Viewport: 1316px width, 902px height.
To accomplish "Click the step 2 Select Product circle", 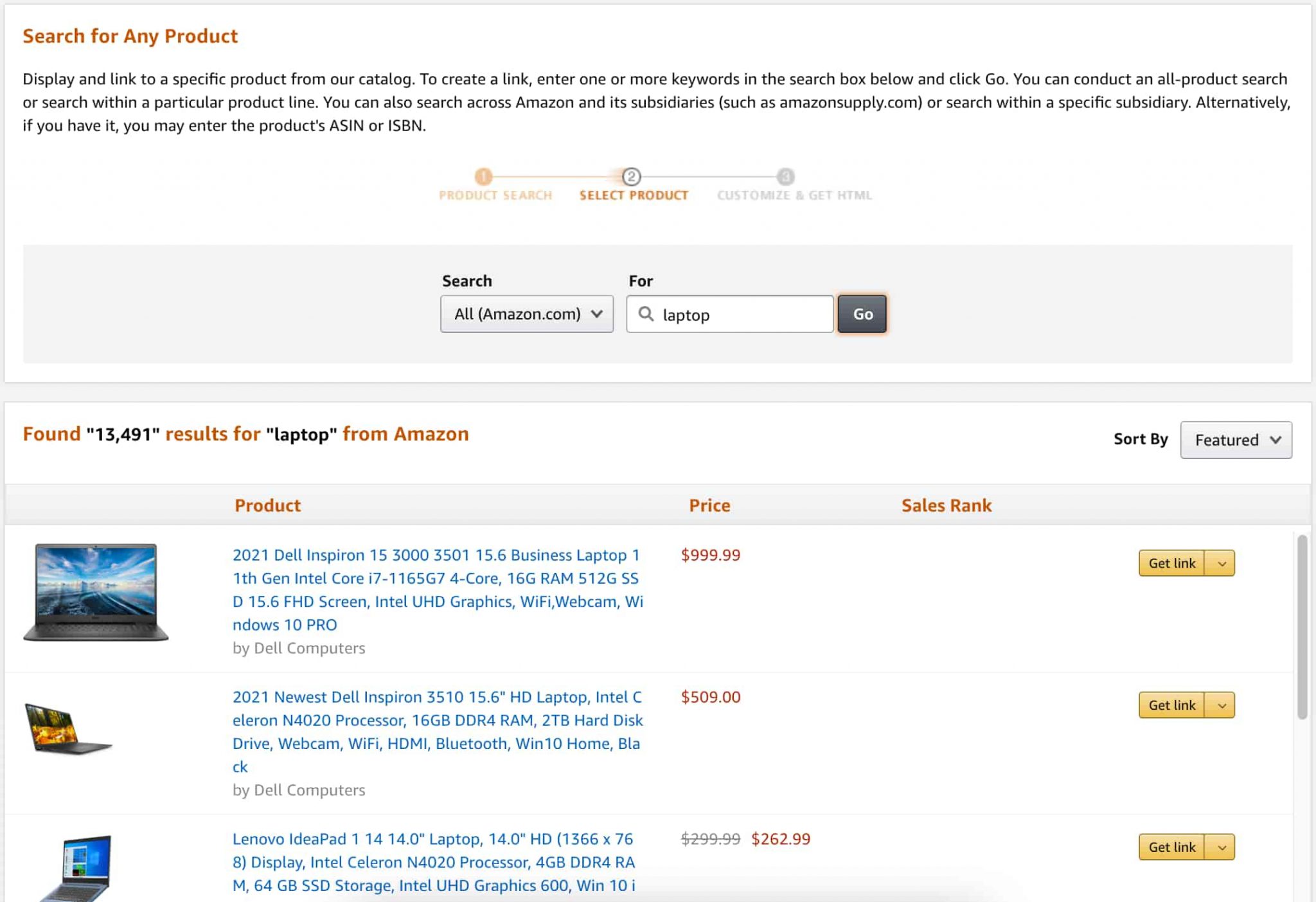I will click(x=632, y=176).
